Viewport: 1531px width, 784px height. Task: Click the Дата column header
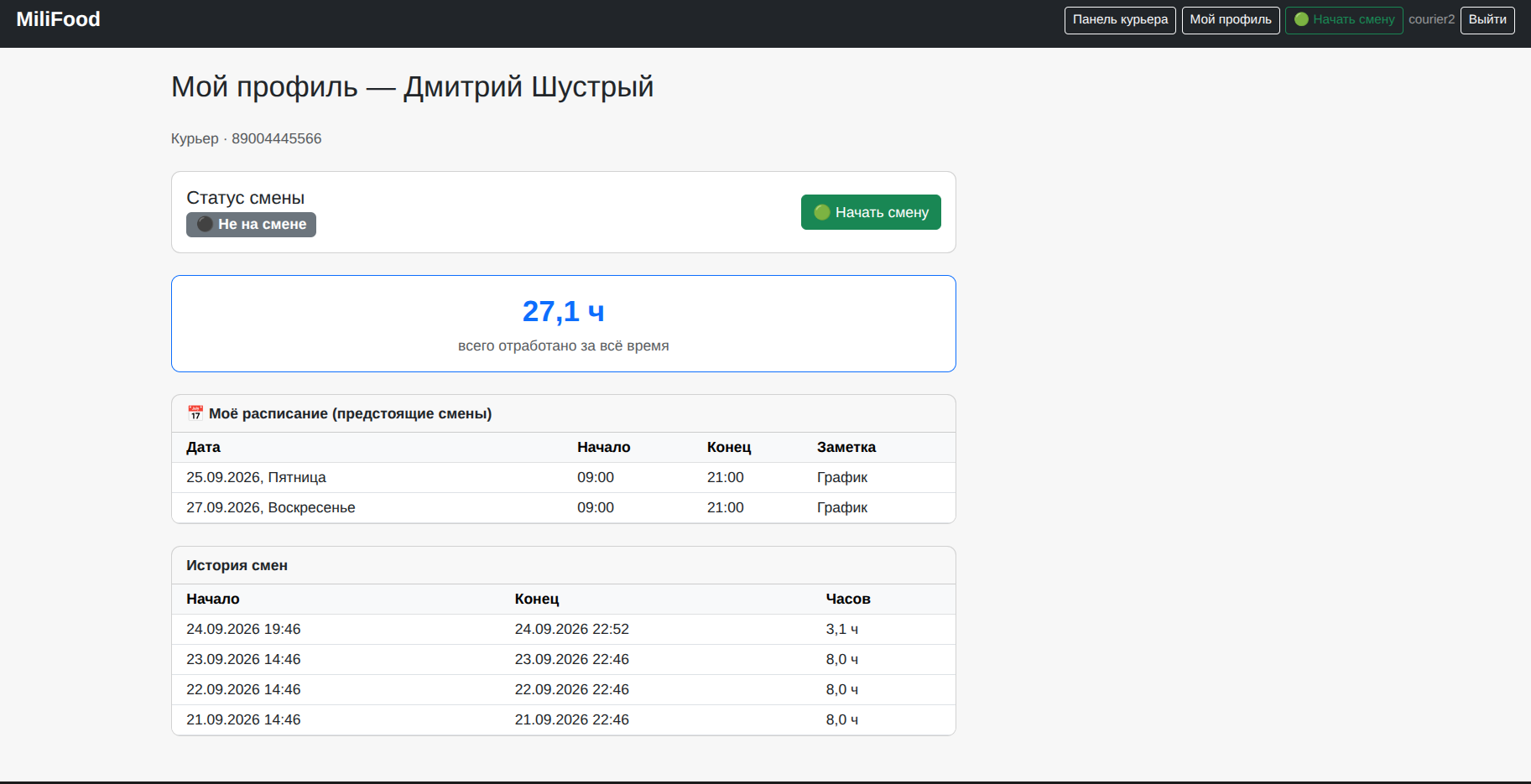pyautogui.click(x=203, y=448)
